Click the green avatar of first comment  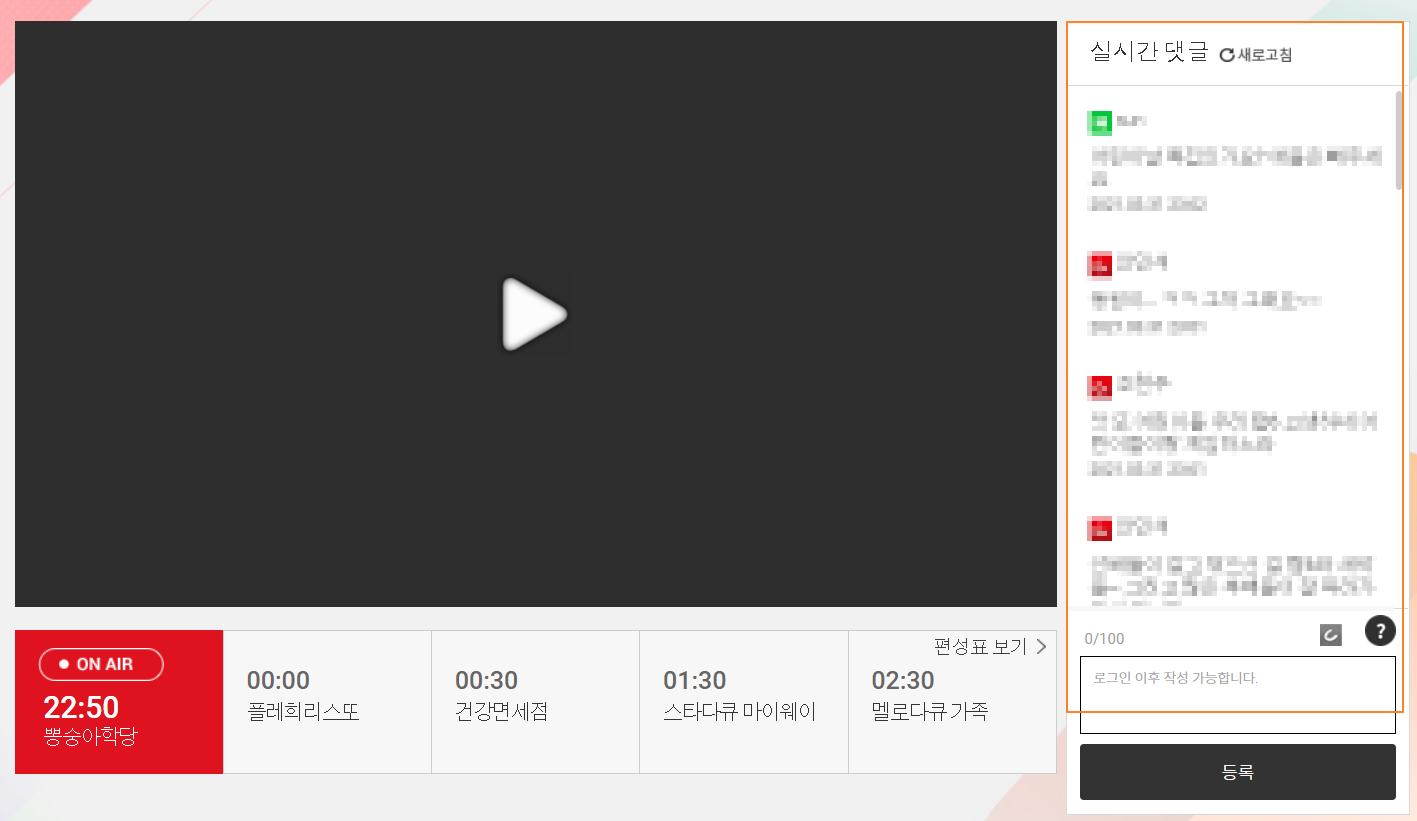pyautogui.click(x=1100, y=123)
